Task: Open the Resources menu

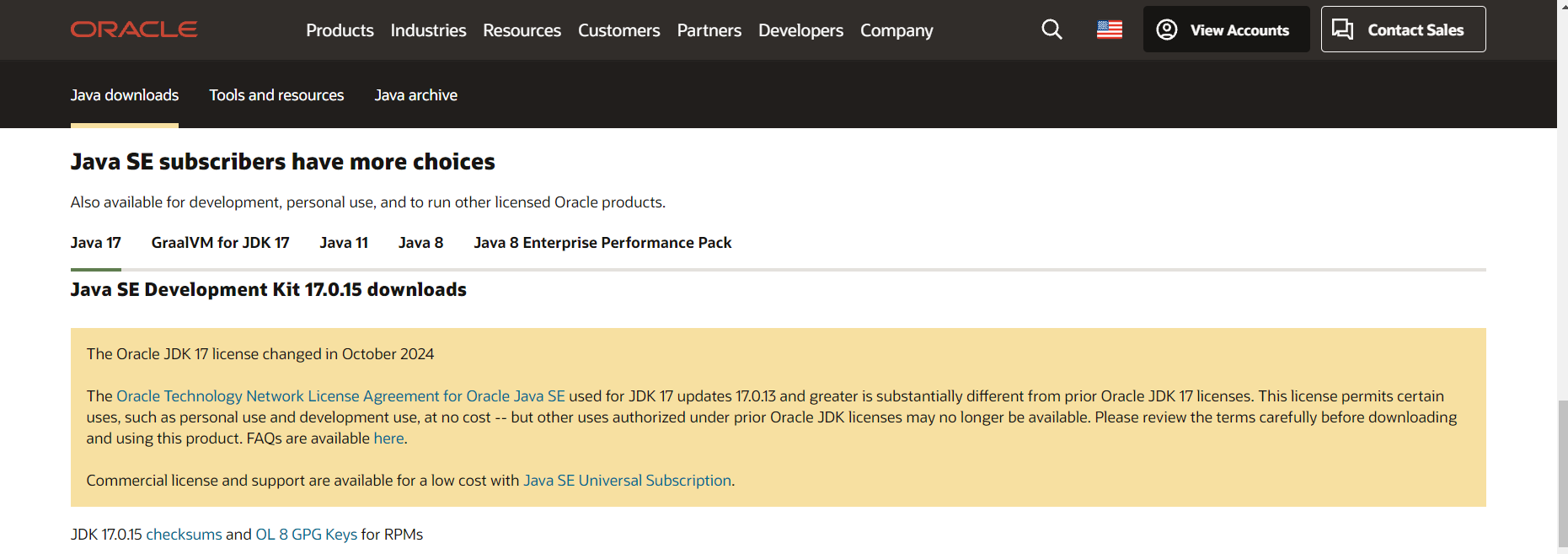Action: tap(522, 30)
